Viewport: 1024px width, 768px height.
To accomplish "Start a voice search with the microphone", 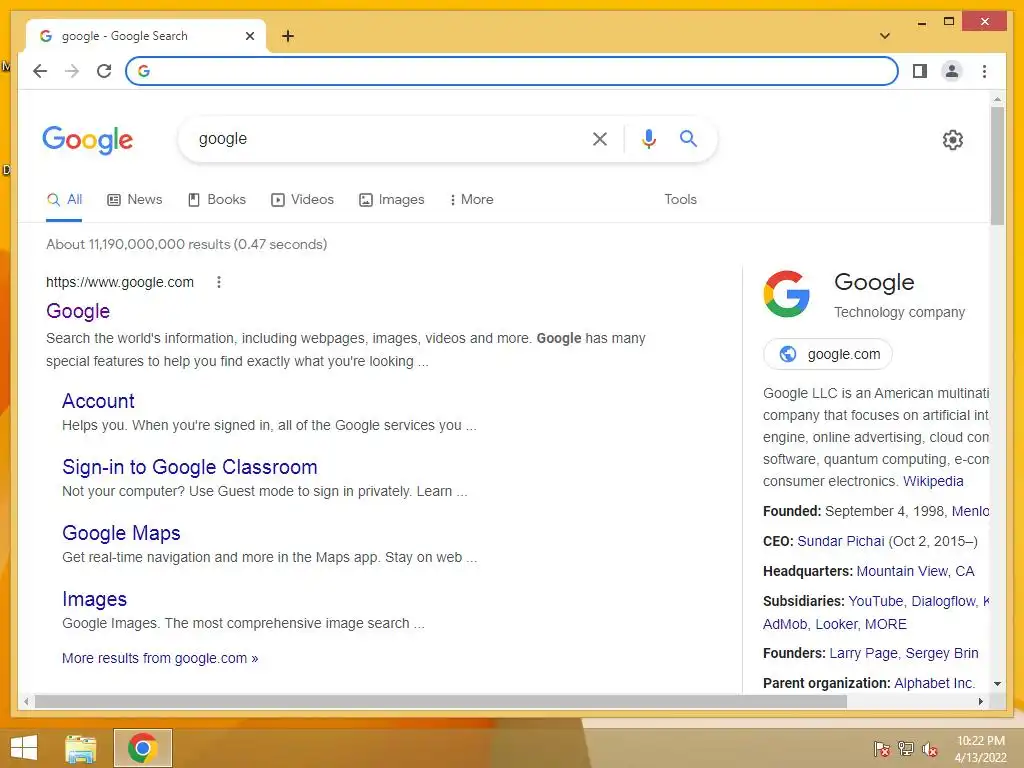I will [x=648, y=138].
